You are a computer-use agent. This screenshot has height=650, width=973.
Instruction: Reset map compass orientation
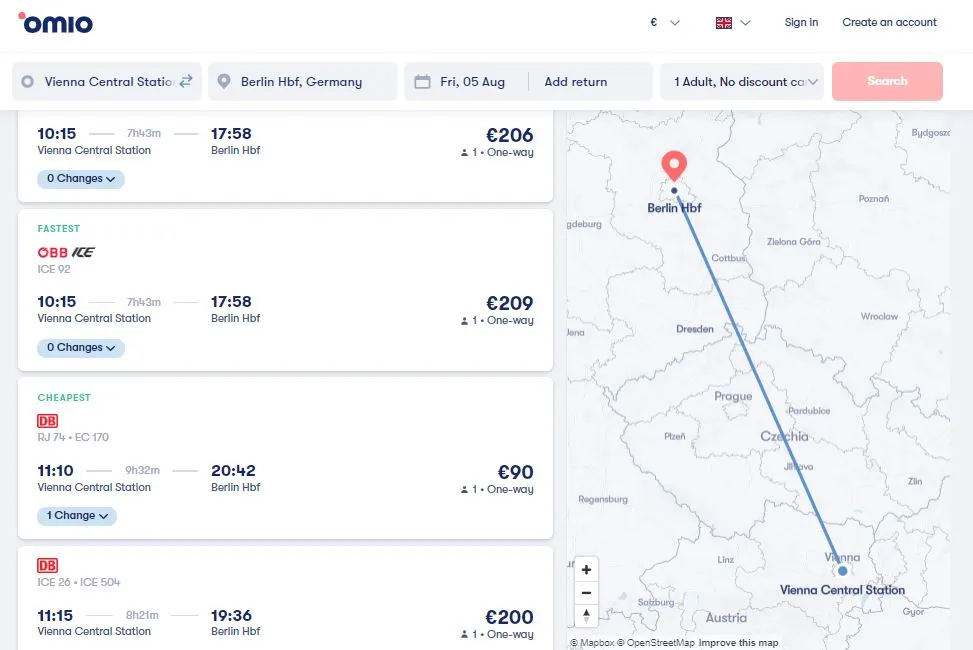[586, 616]
